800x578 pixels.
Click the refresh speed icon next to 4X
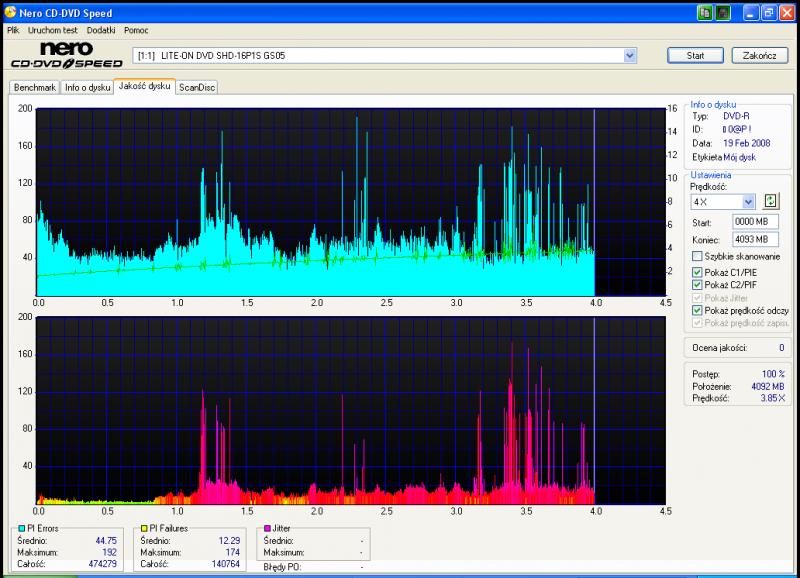(x=770, y=201)
